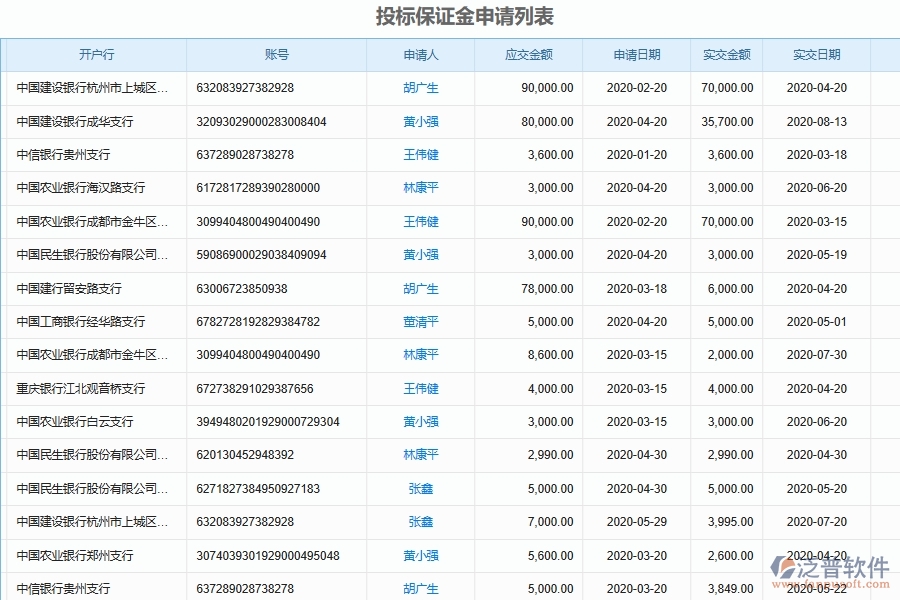This screenshot has height=600, width=900.
Task: Open applicant 胡广生 in the first row
Action: point(421,88)
